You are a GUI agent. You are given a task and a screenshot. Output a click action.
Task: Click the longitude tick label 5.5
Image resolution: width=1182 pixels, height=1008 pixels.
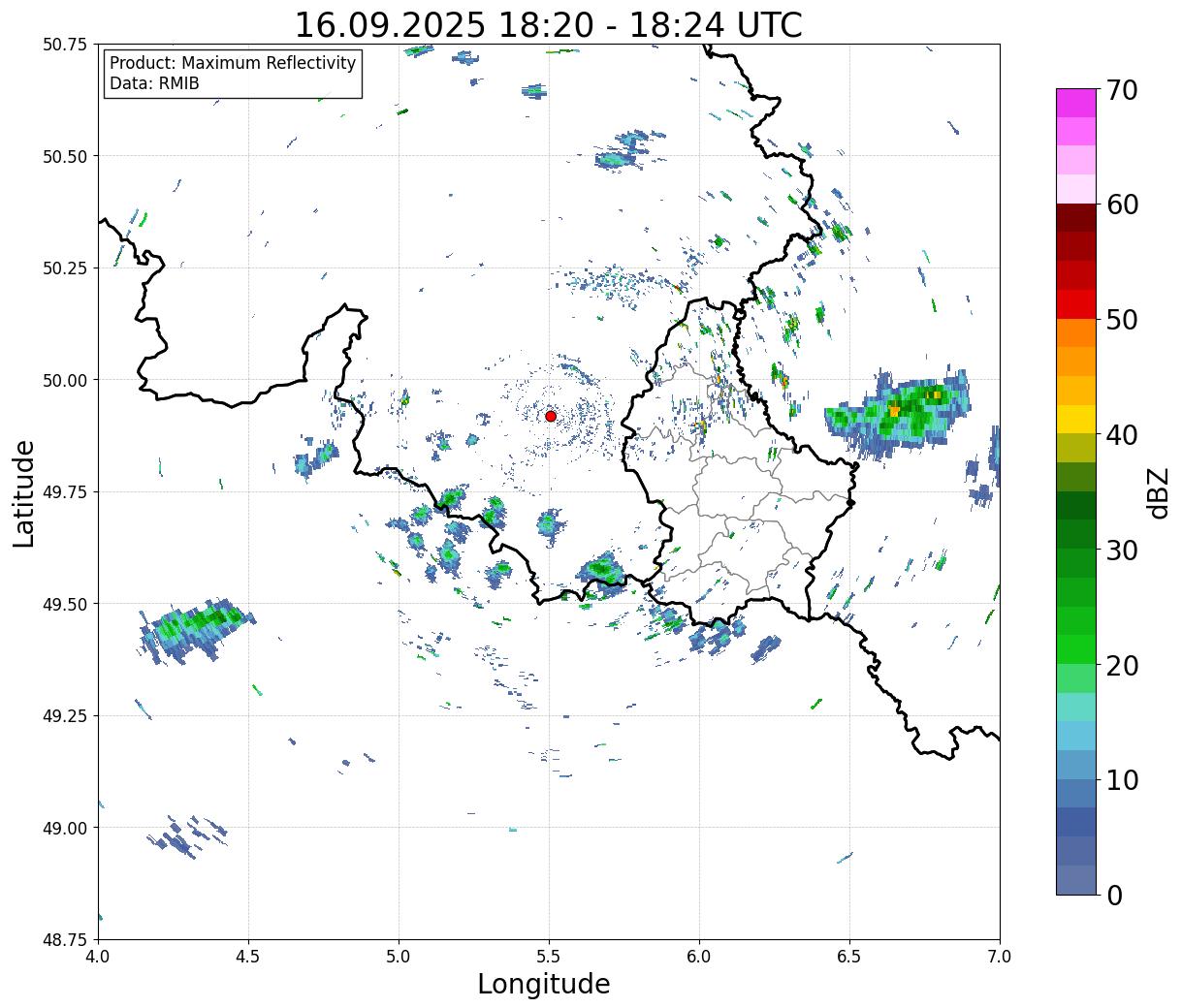point(549,957)
